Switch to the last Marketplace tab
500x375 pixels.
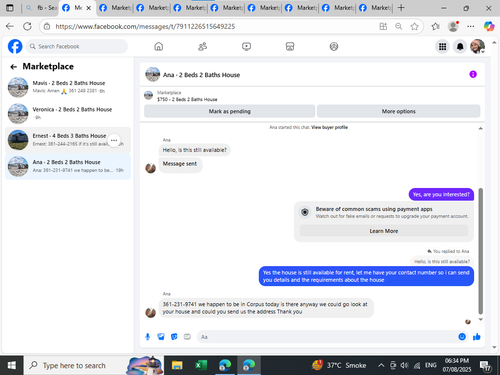click(x=376, y=8)
